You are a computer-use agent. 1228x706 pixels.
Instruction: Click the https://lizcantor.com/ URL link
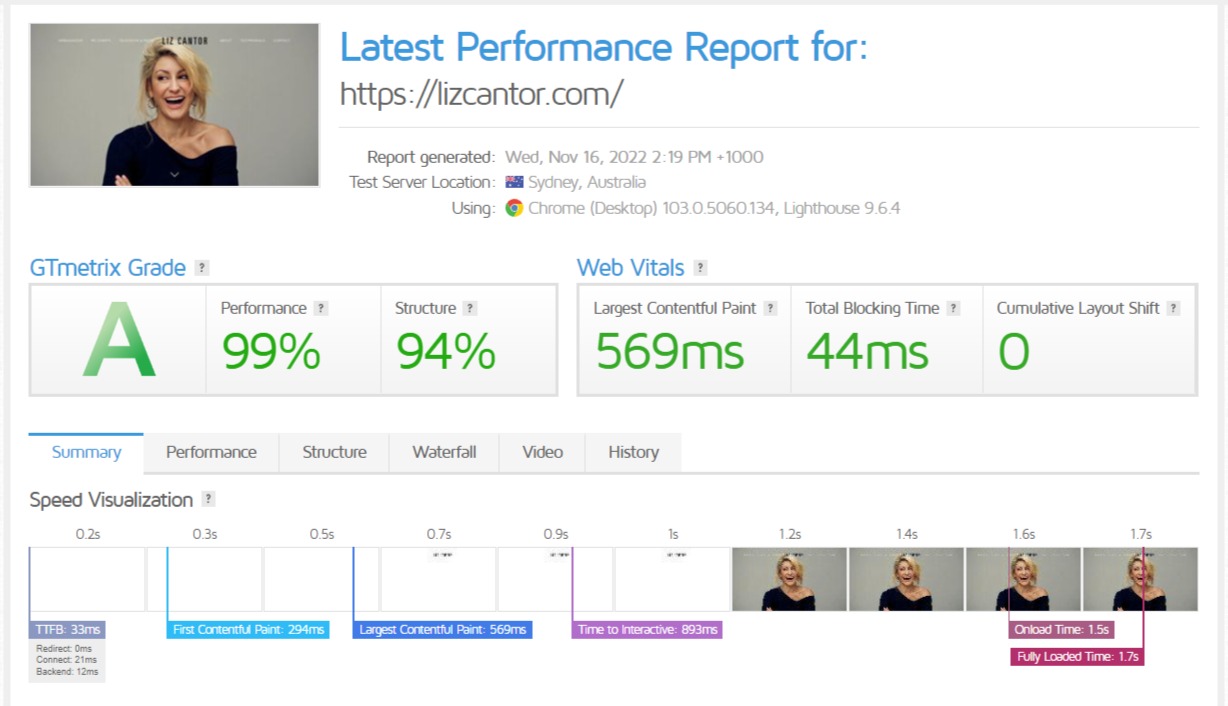(482, 94)
